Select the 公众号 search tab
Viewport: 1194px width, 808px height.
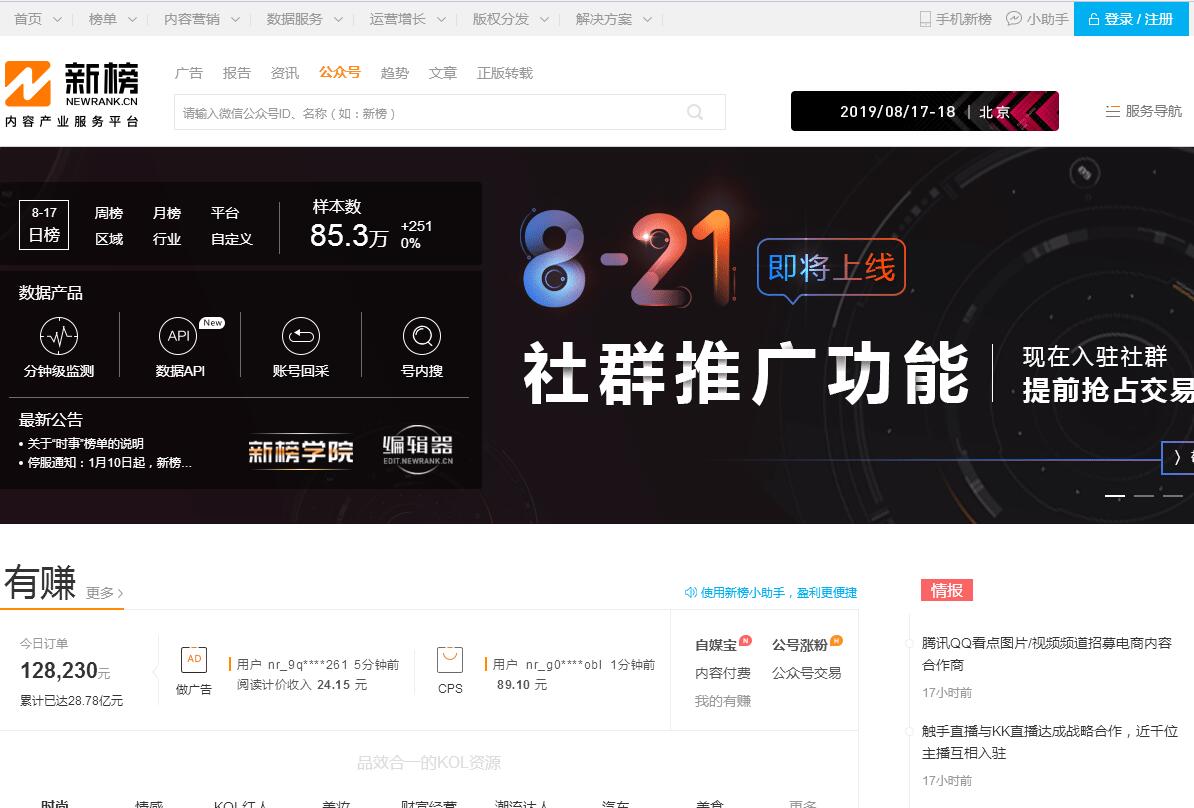(x=339, y=72)
